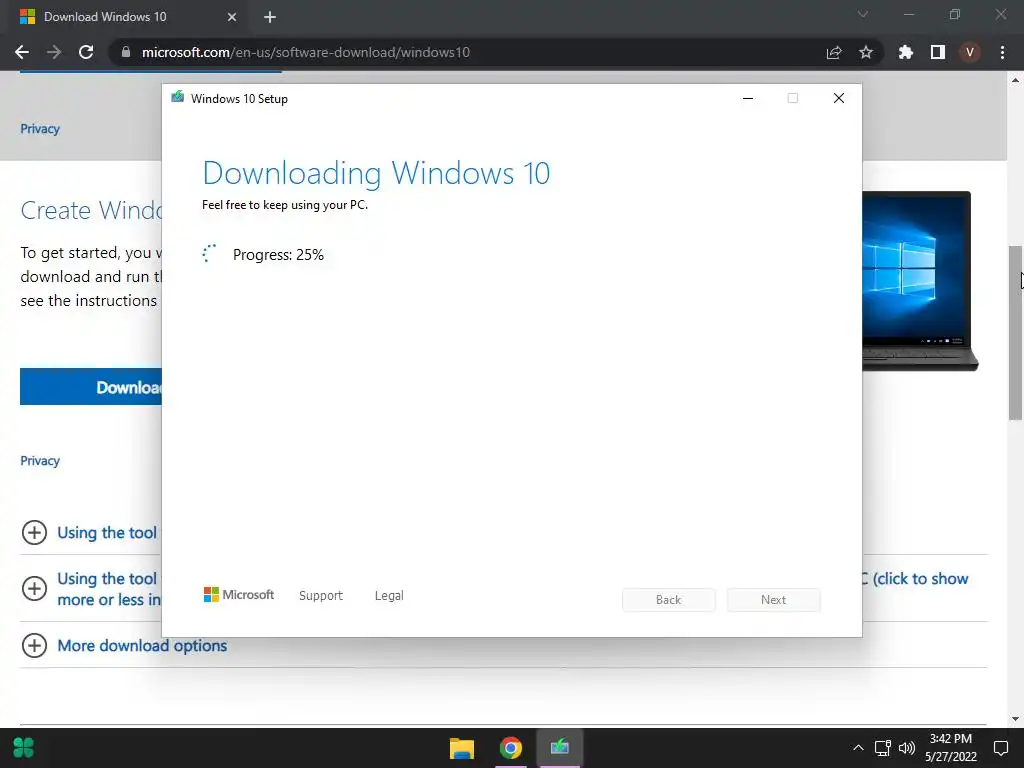Click the Windows laptop image
The width and height of the screenshot is (1024, 768).
tap(920, 281)
